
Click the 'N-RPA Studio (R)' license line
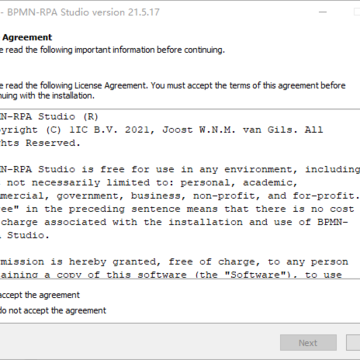49,117
